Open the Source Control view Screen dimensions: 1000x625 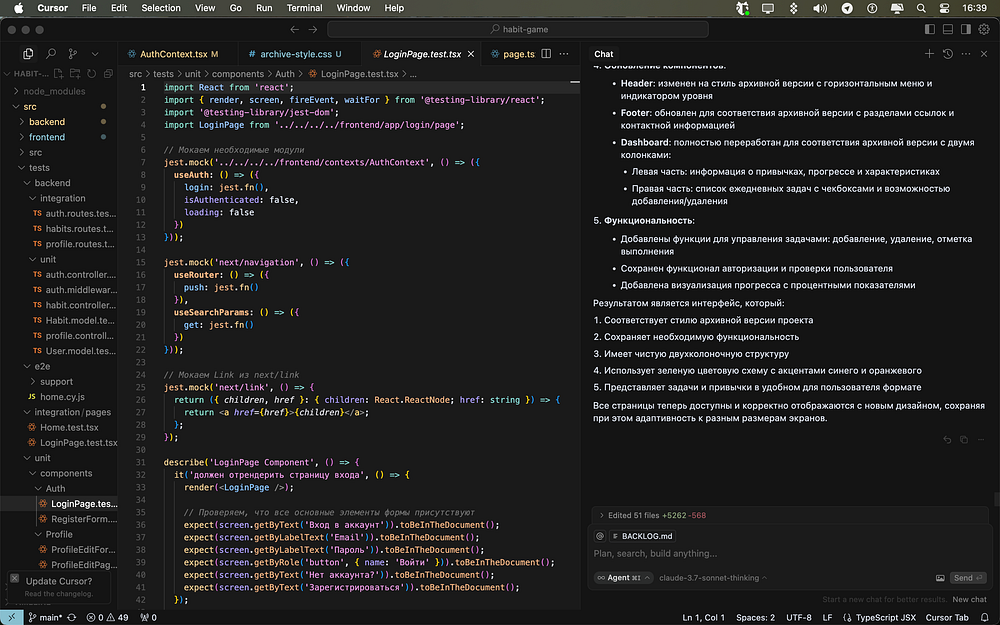point(74,53)
